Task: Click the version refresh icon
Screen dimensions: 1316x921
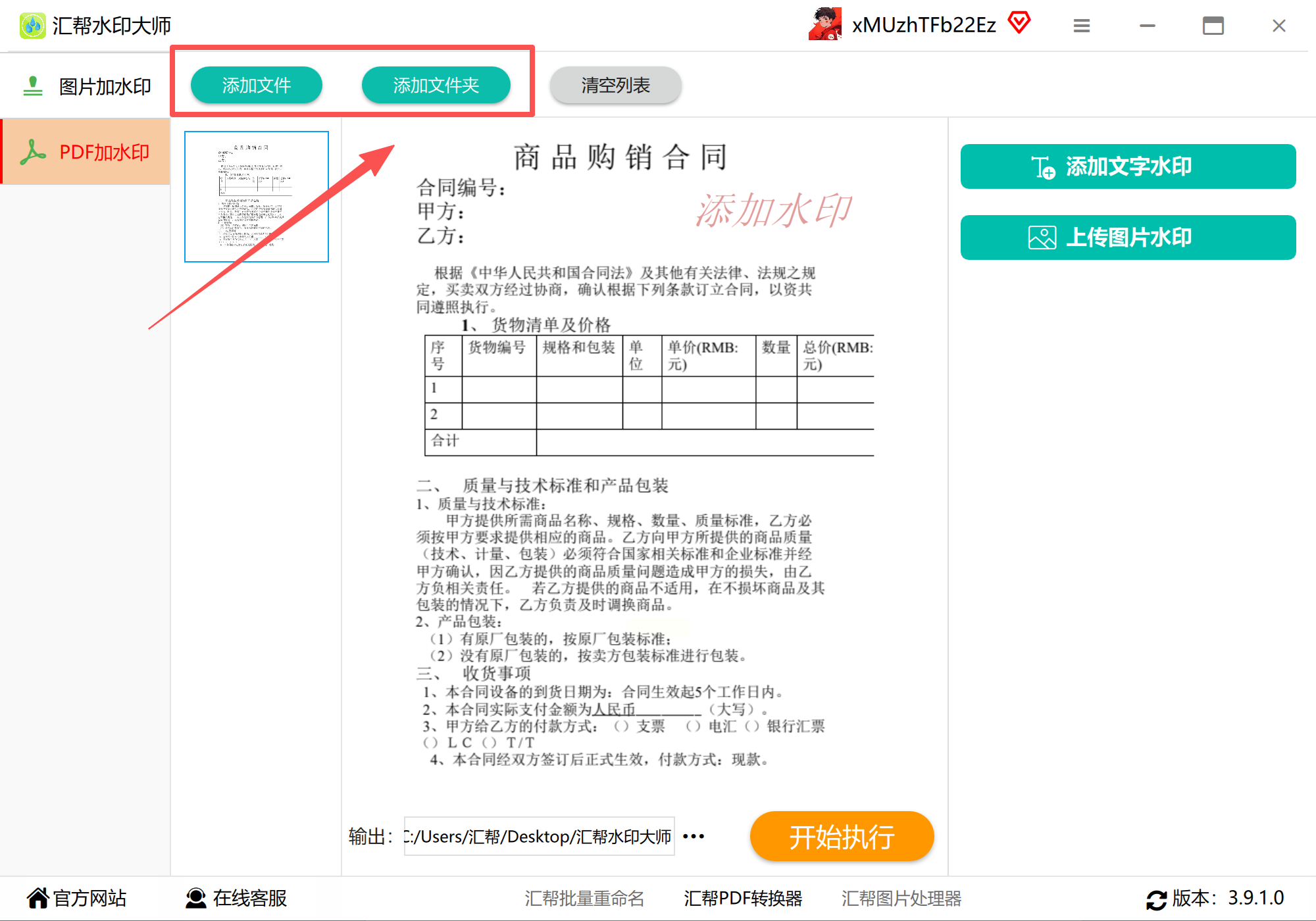Action: pos(1156,899)
